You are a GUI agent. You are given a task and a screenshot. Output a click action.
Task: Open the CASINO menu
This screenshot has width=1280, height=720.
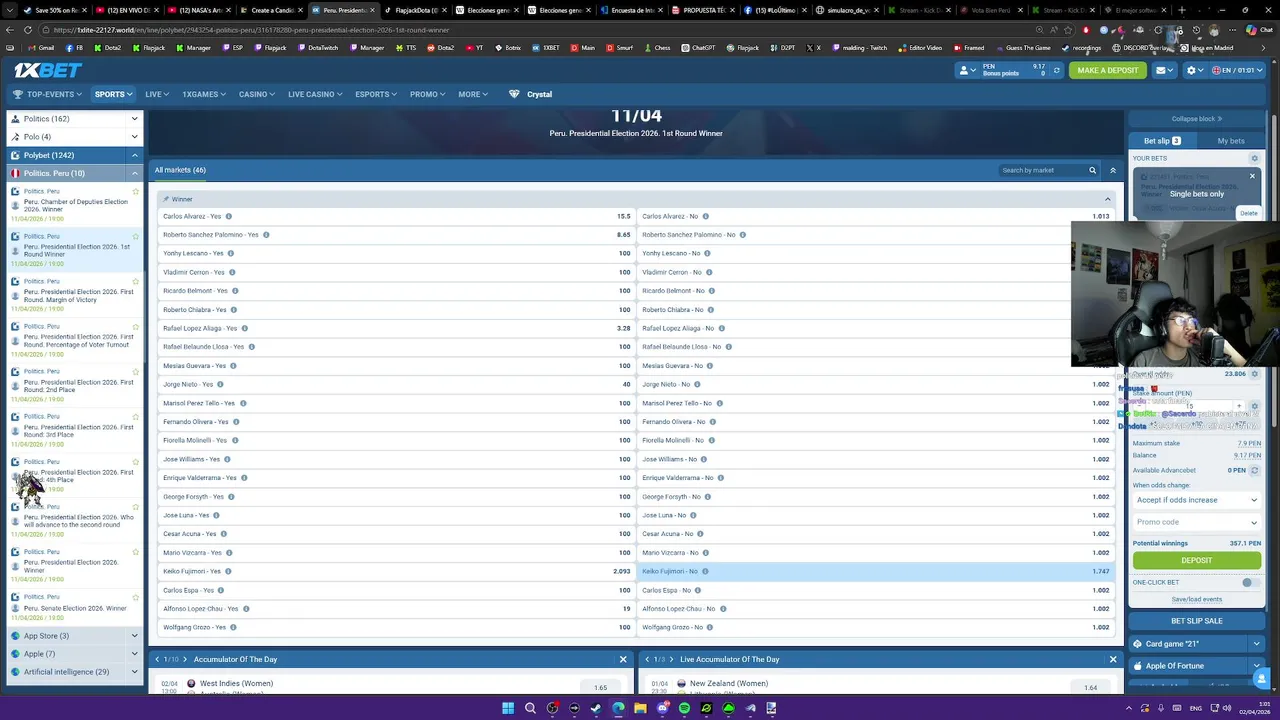point(257,94)
